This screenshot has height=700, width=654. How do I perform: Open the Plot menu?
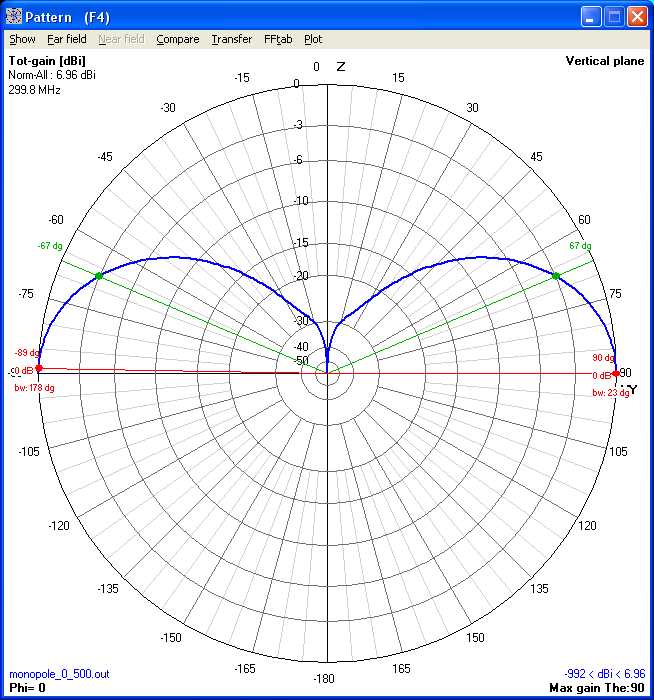tap(313, 39)
